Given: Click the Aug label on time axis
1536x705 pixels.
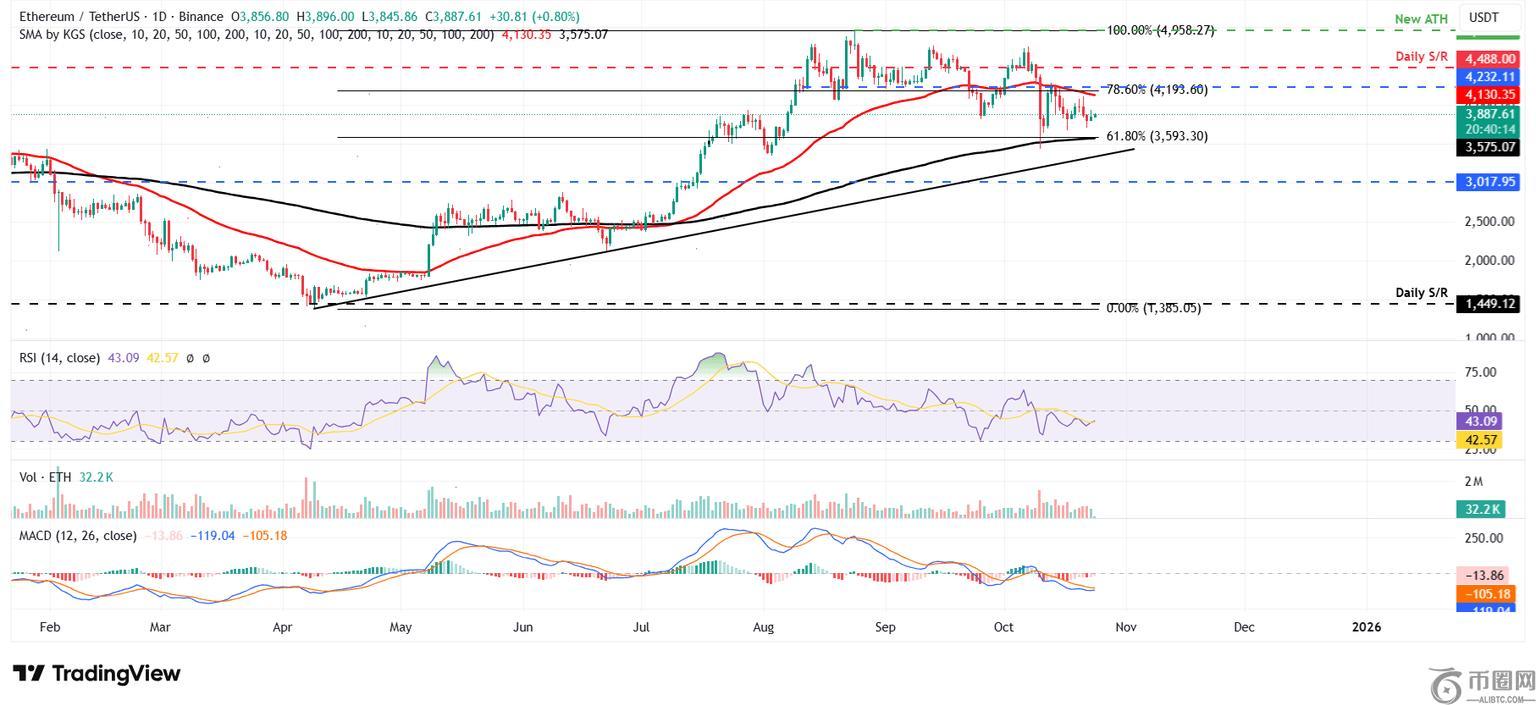Looking at the screenshot, I should [x=764, y=627].
